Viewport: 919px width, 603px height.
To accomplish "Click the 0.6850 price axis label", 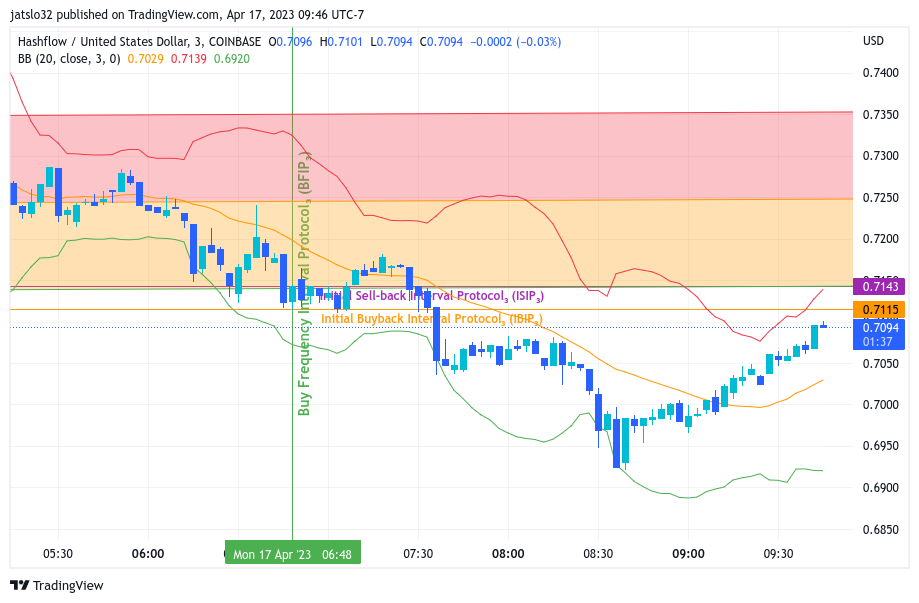I will pos(880,529).
